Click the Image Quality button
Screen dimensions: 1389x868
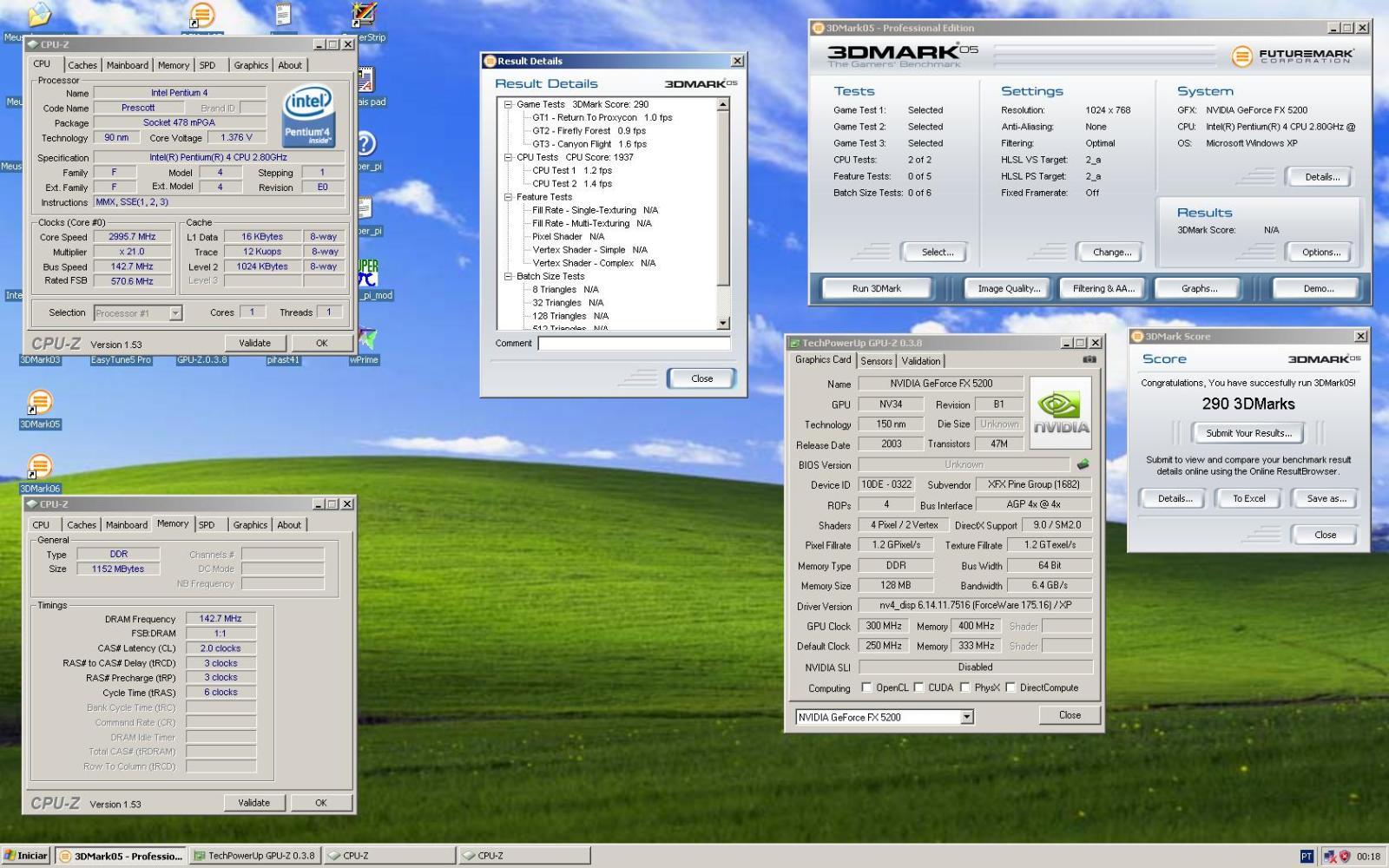point(1009,288)
